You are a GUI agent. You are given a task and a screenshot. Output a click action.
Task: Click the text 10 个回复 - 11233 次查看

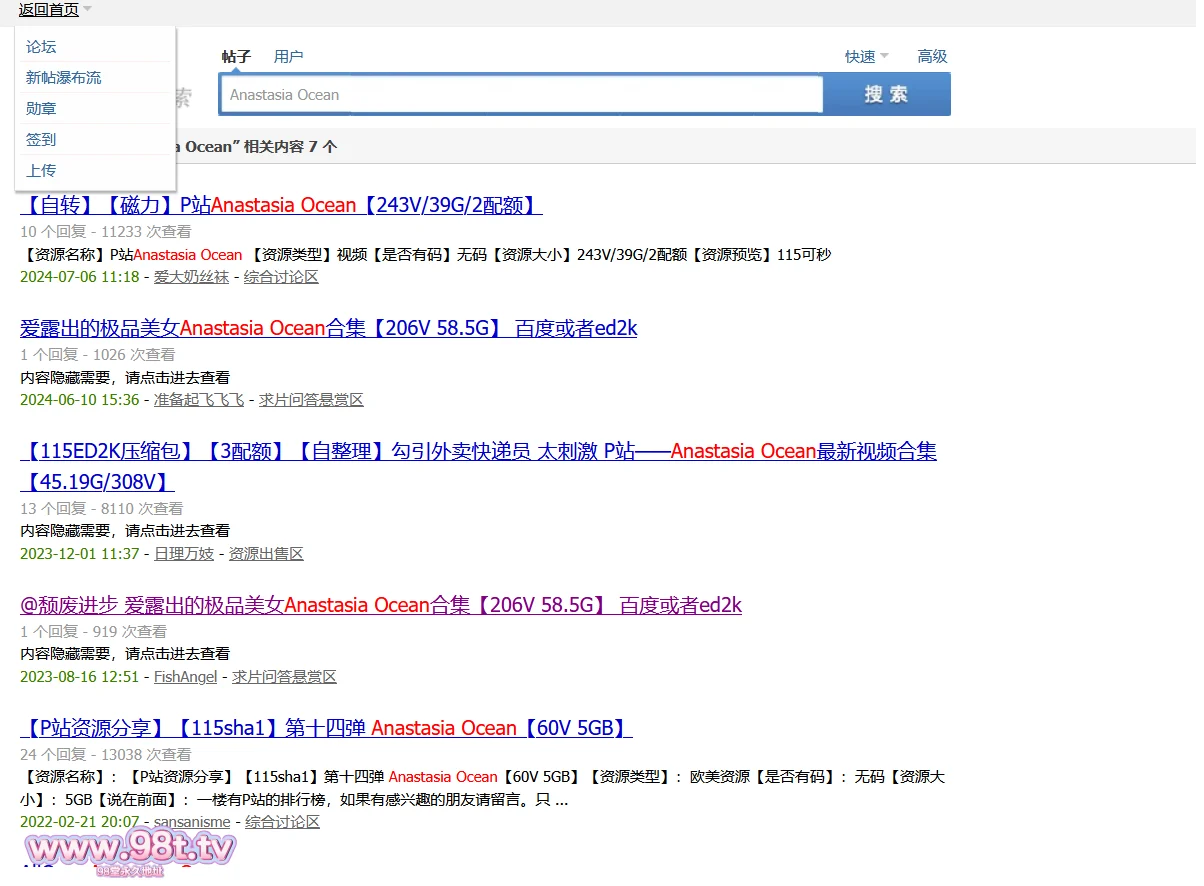pyautogui.click(x=105, y=232)
